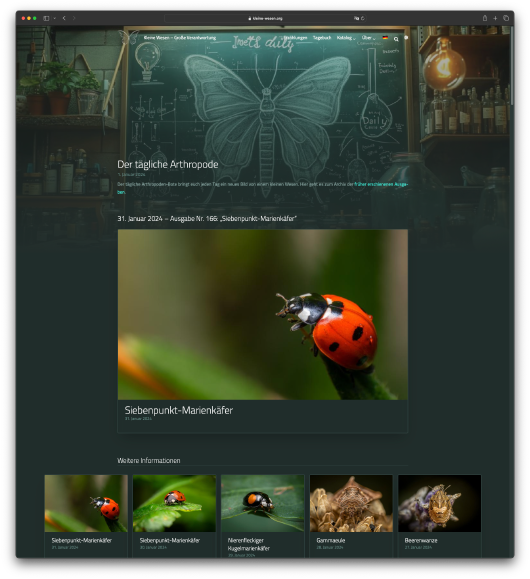Screen dimensions: 530x579
Task: Switch language via the German flag
Action: (x=385, y=38)
